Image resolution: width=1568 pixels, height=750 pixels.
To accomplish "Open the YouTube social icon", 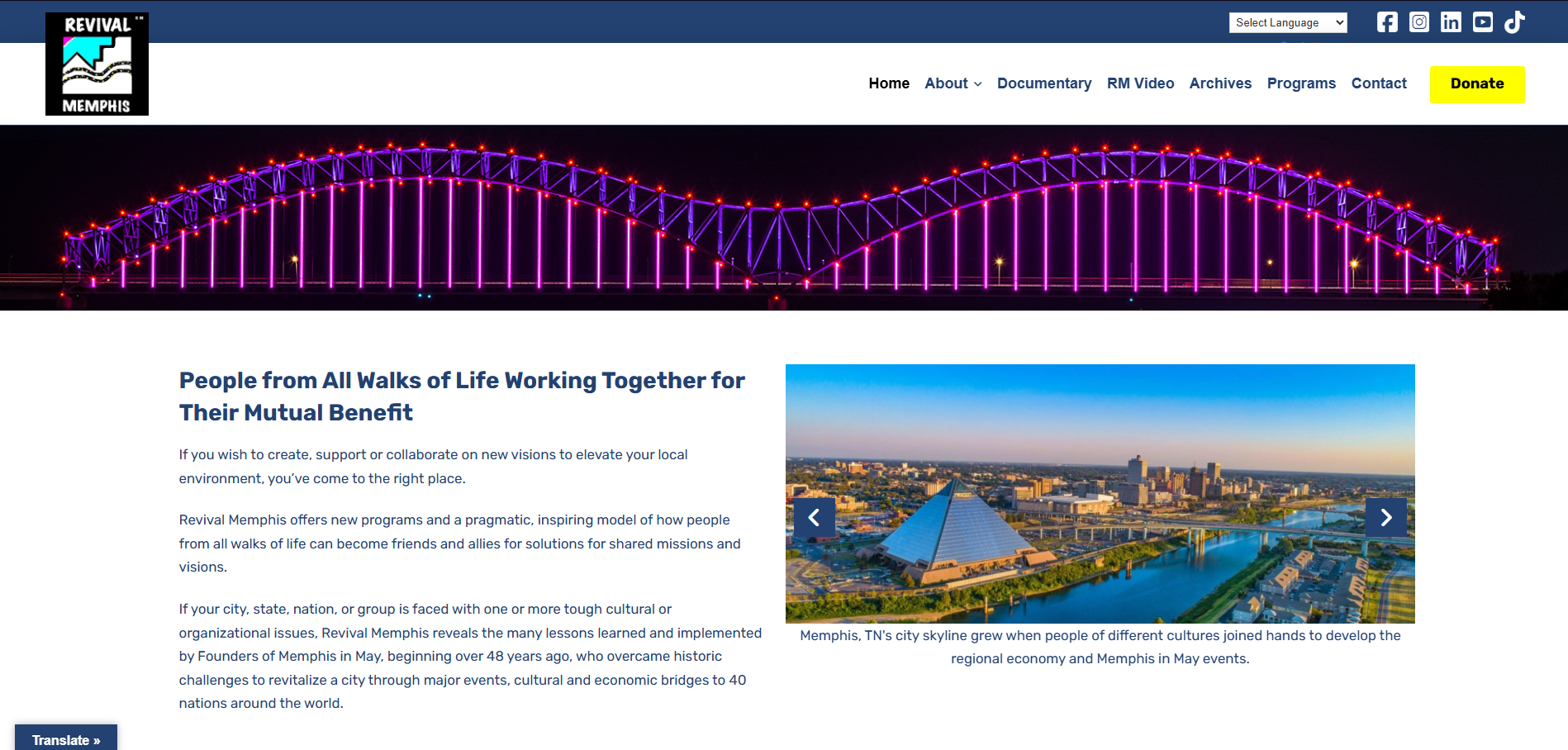I will (1482, 22).
